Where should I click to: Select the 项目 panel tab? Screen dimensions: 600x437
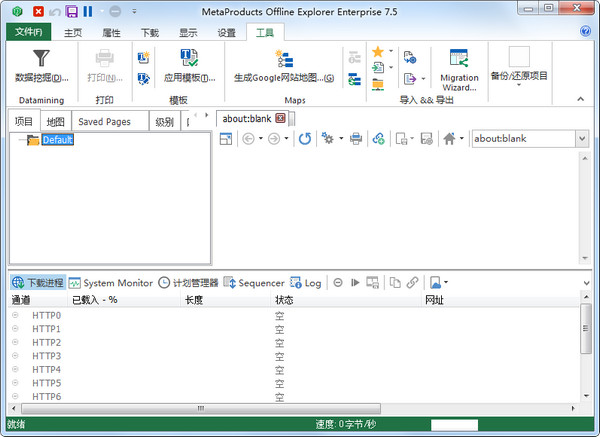pos(24,121)
